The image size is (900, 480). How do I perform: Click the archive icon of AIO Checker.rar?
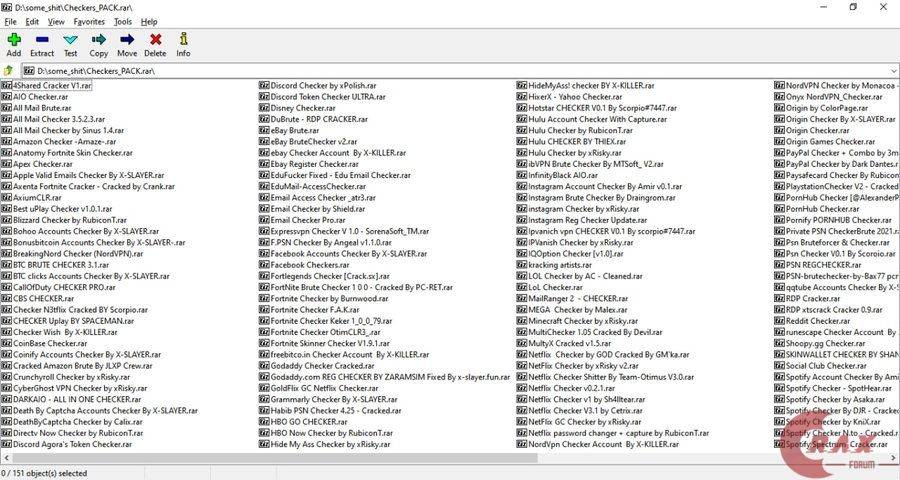pyautogui.click(x=6, y=96)
